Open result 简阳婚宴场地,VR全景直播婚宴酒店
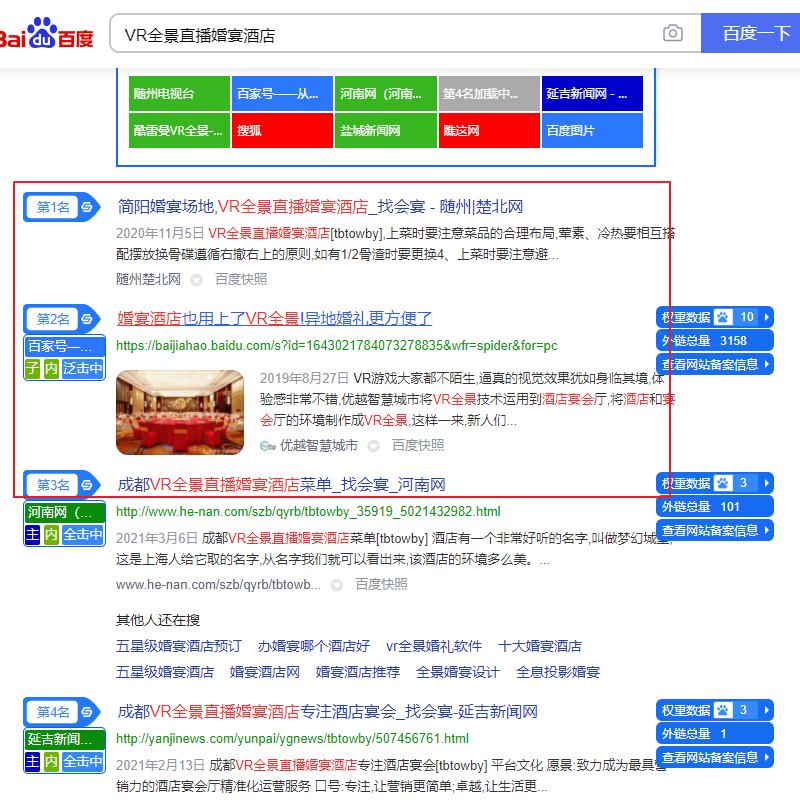800x800 pixels. click(320, 207)
